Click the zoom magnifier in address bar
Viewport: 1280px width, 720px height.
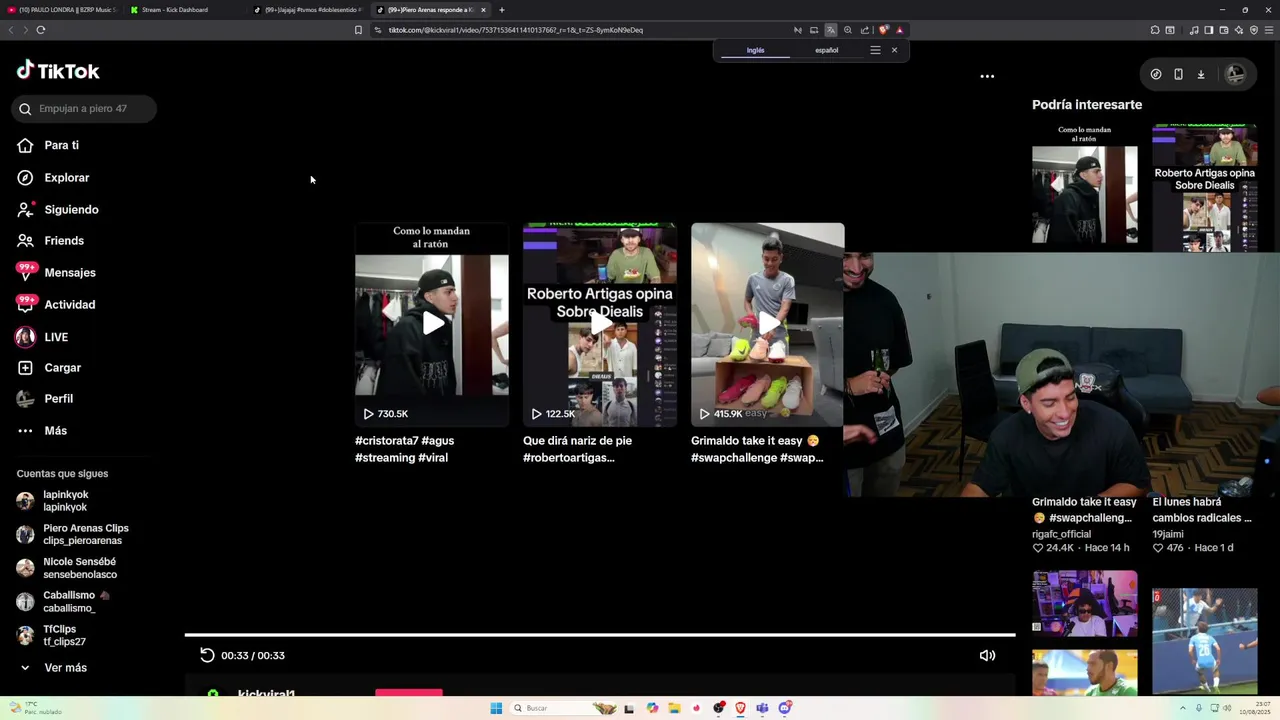pyautogui.click(x=848, y=30)
